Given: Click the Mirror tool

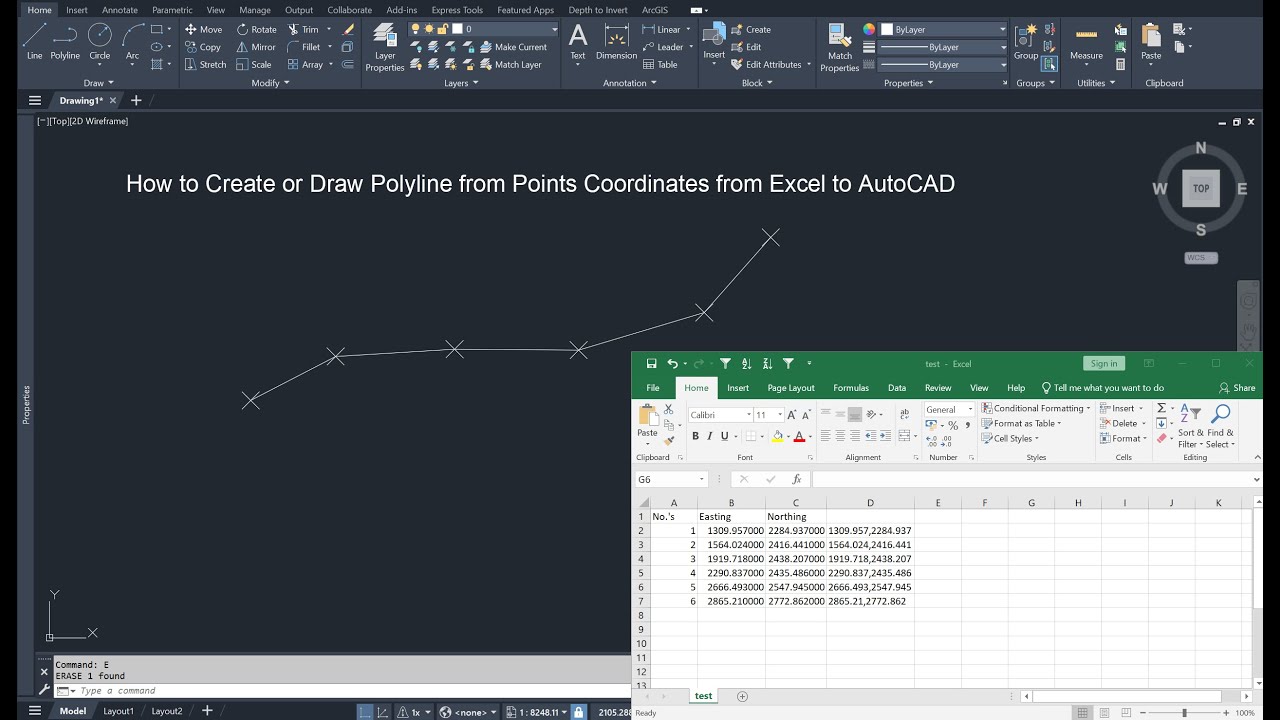Looking at the screenshot, I should coord(256,47).
